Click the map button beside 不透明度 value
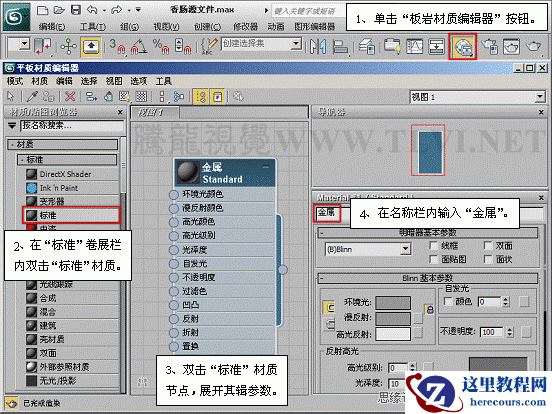Screen dimensions: 552x414 coord(526,332)
